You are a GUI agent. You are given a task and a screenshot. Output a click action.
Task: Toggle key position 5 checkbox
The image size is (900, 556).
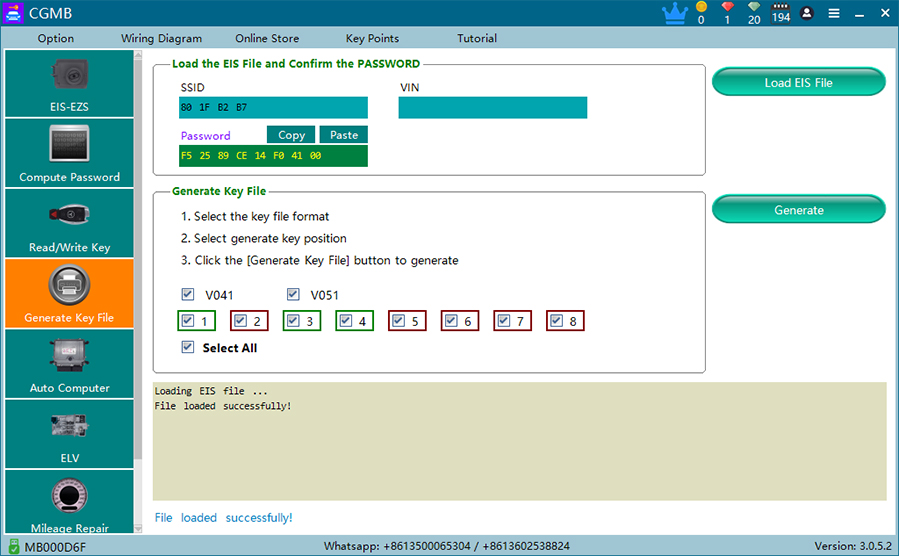pos(398,321)
